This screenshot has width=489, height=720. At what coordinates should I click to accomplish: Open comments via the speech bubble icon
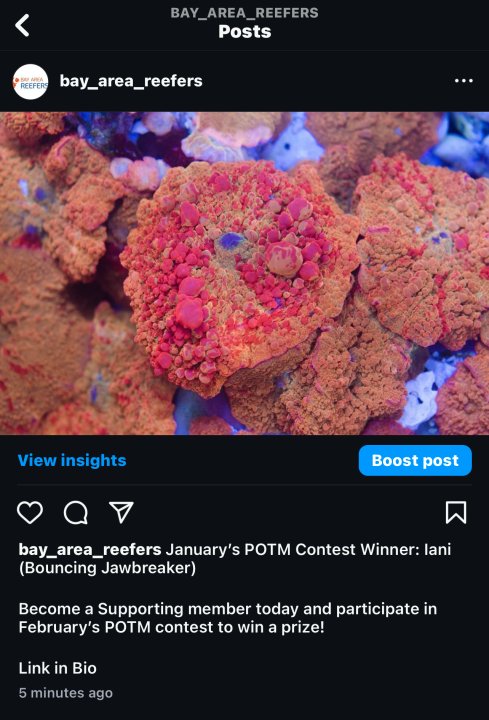(x=76, y=512)
